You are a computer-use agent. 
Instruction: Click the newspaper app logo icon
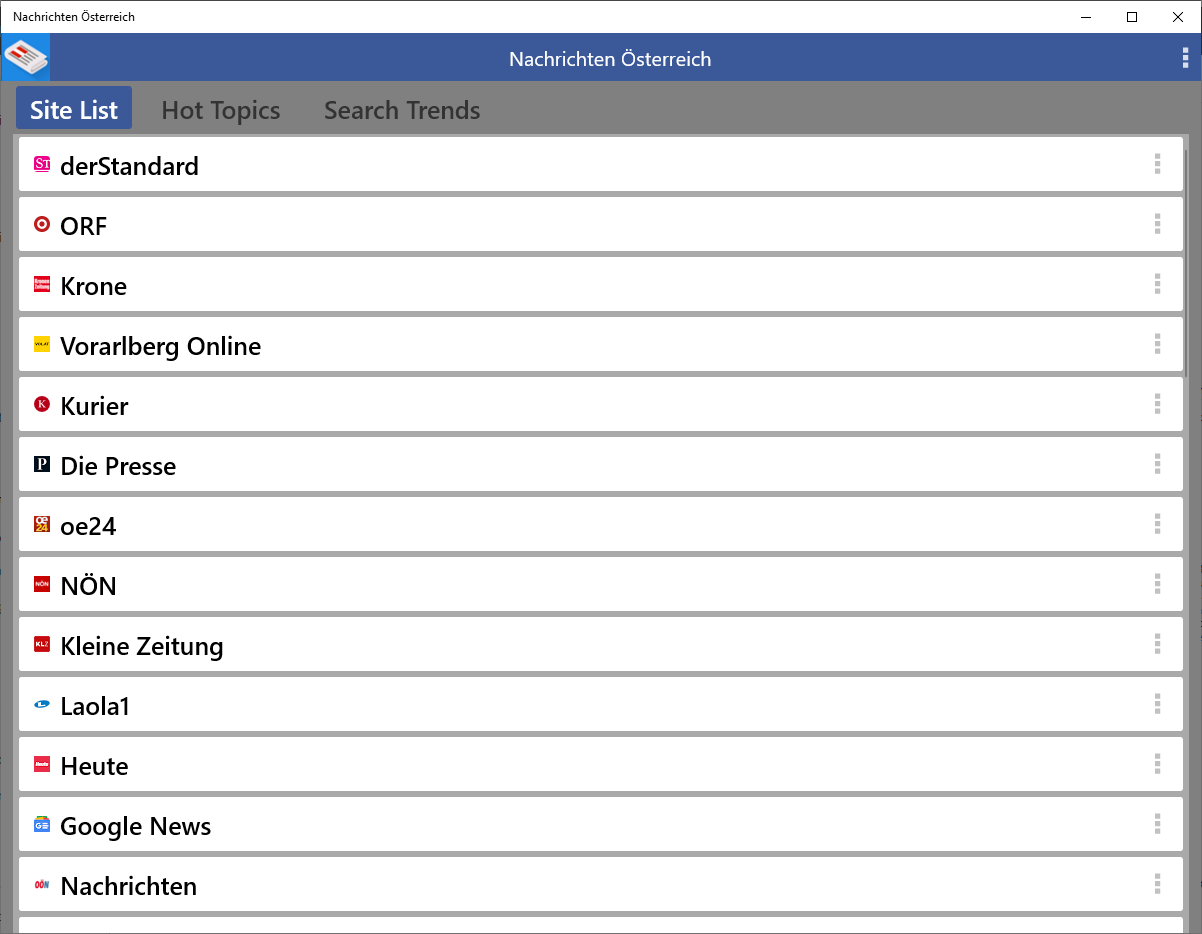pyautogui.click(x=25, y=57)
